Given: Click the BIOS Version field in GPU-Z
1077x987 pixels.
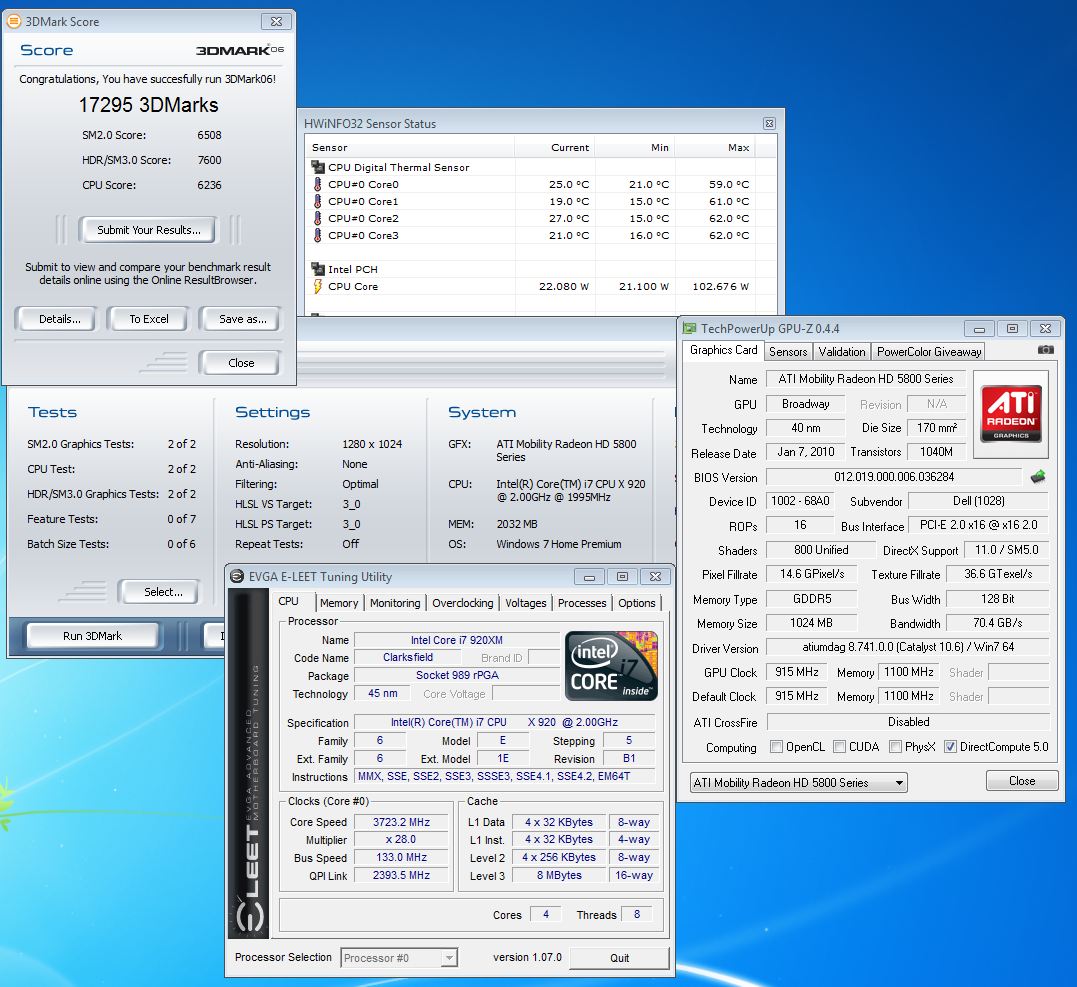Looking at the screenshot, I should pos(894,477).
